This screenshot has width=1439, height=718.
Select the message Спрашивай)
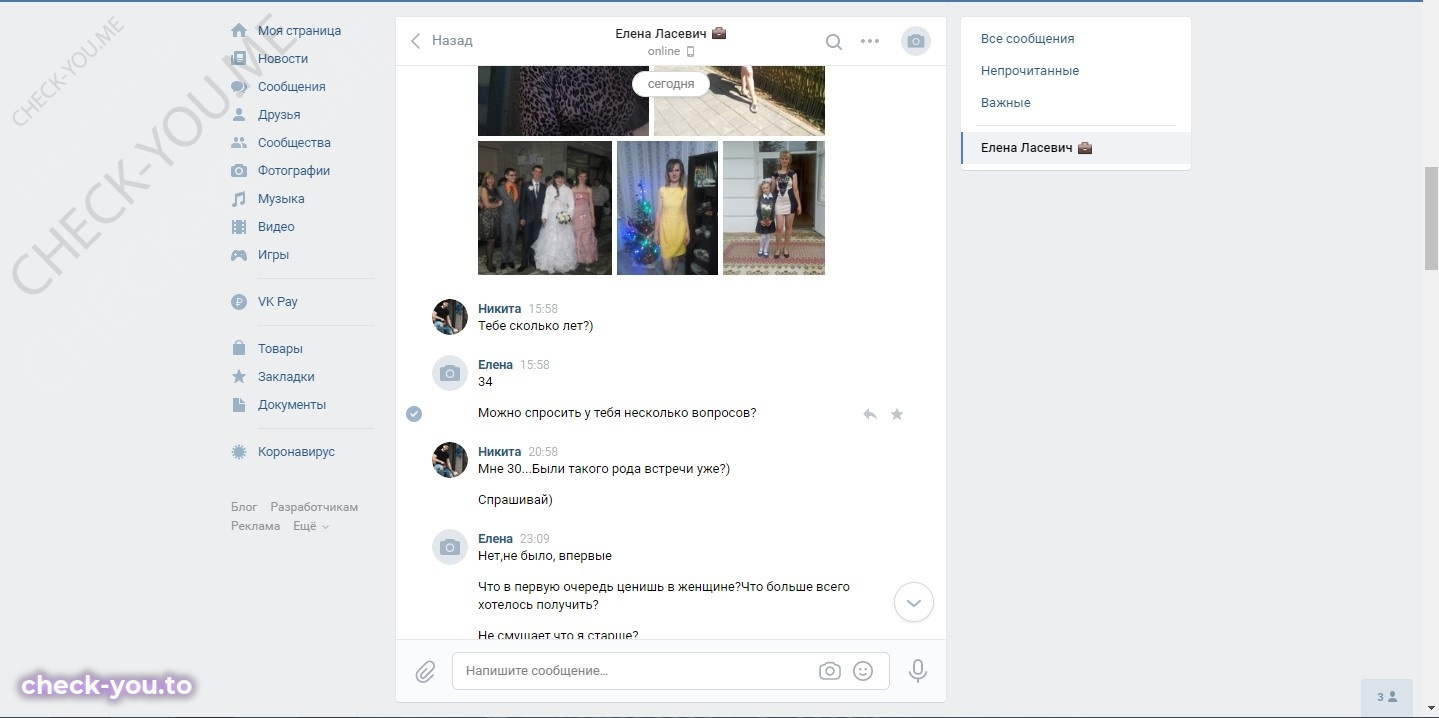tap(515, 500)
